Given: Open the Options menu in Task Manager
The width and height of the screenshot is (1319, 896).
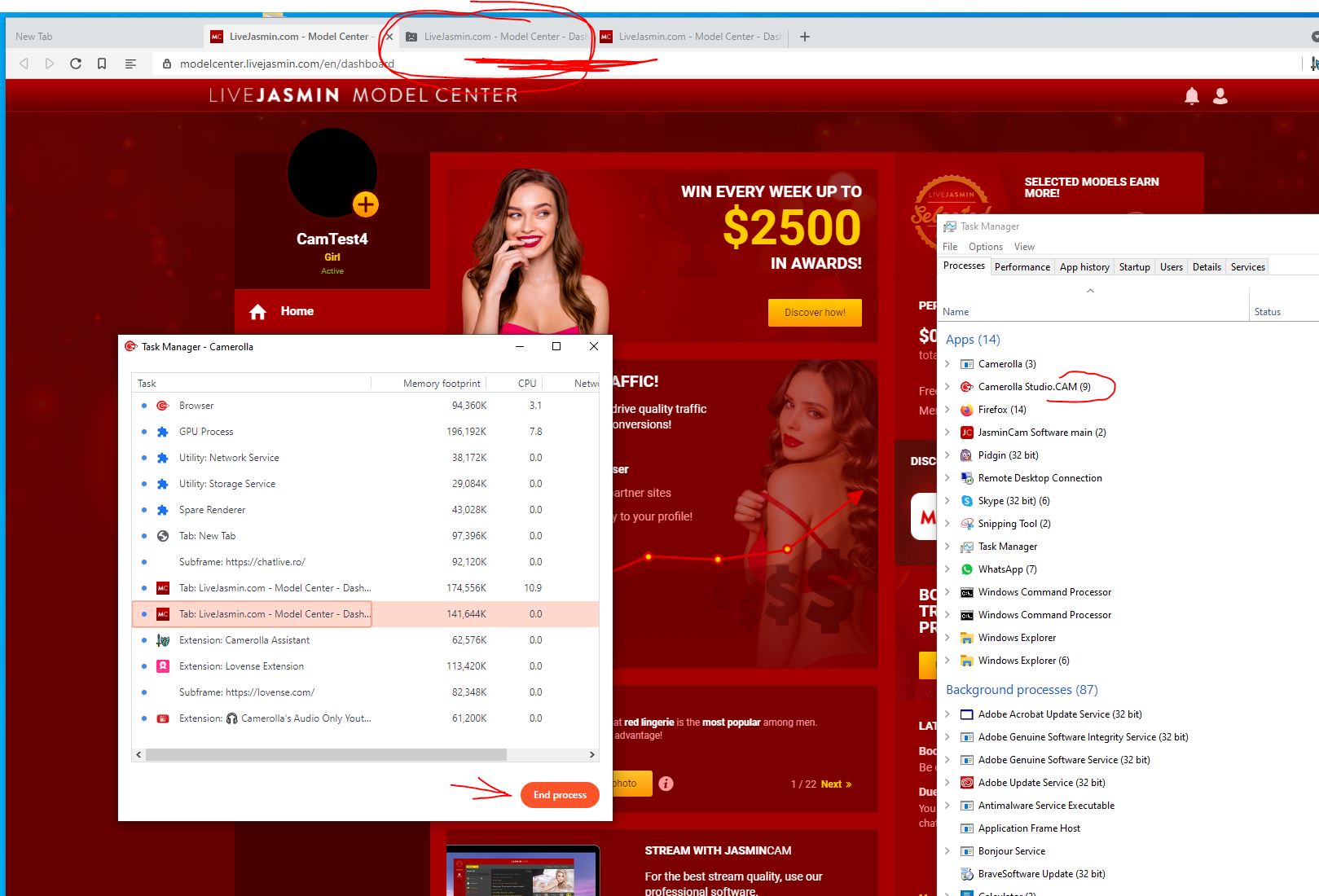Looking at the screenshot, I should [x=986, y=247].
